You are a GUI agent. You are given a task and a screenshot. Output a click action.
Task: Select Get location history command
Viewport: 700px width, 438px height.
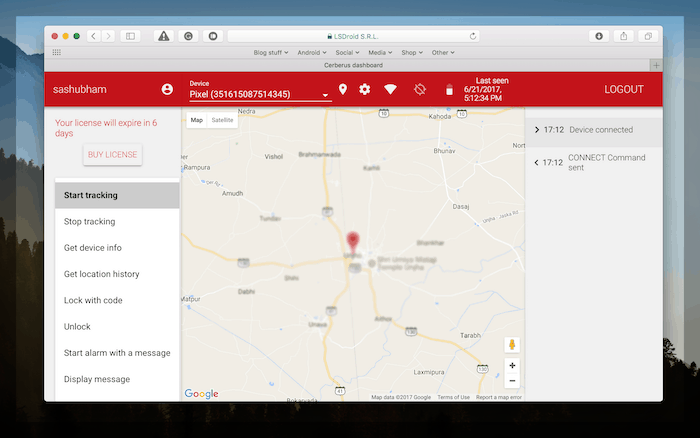[x=117, y=274]
